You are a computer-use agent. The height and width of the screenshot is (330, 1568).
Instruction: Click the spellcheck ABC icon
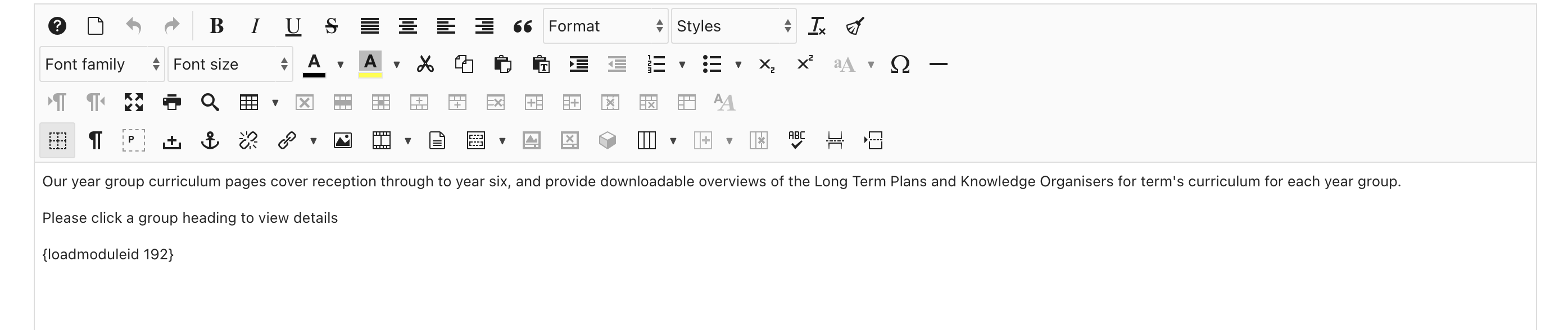(796, 141)
